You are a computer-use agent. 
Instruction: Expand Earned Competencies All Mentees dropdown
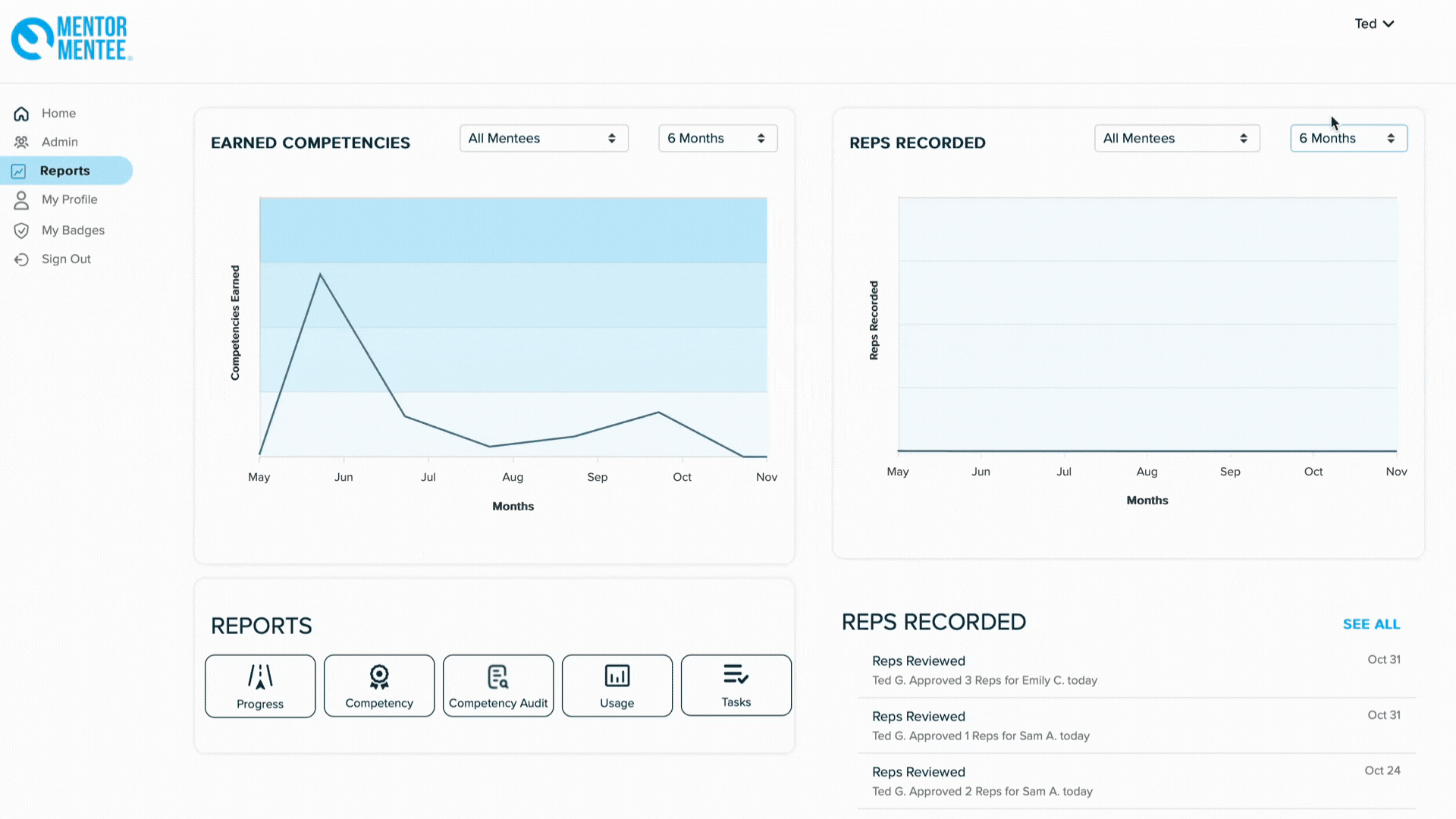tap(544, 138)
